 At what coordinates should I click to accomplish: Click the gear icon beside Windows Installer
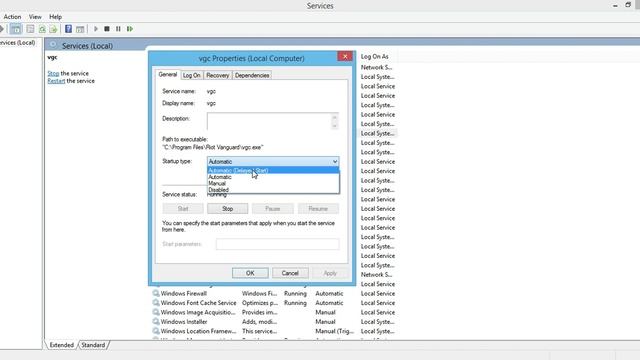pos(156,321)
